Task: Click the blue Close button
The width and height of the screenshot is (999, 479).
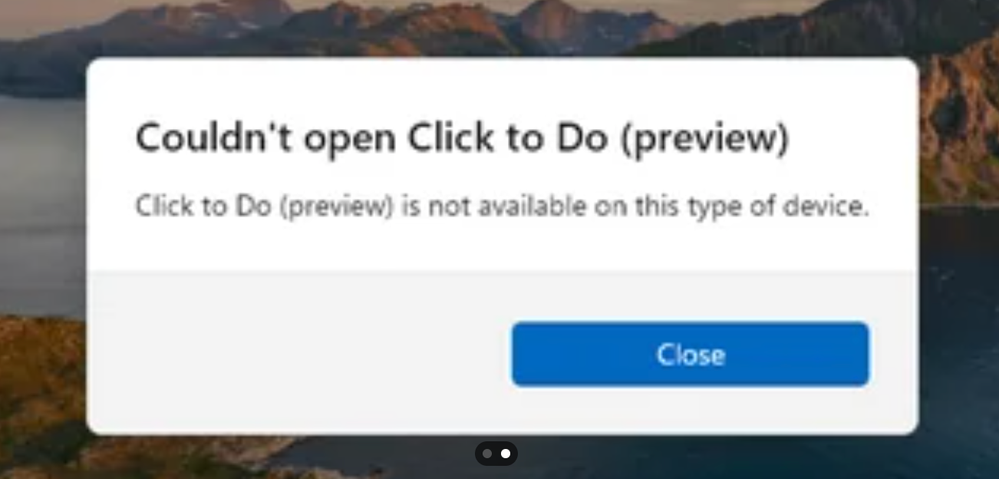Action: point(690,354)
